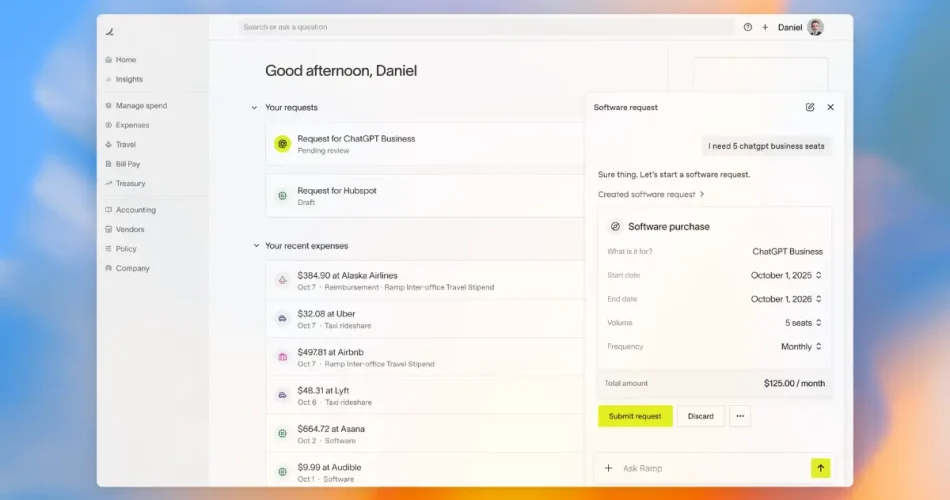Click the 'I need 5 chatgpt business seats' message

tap(766, 146)
